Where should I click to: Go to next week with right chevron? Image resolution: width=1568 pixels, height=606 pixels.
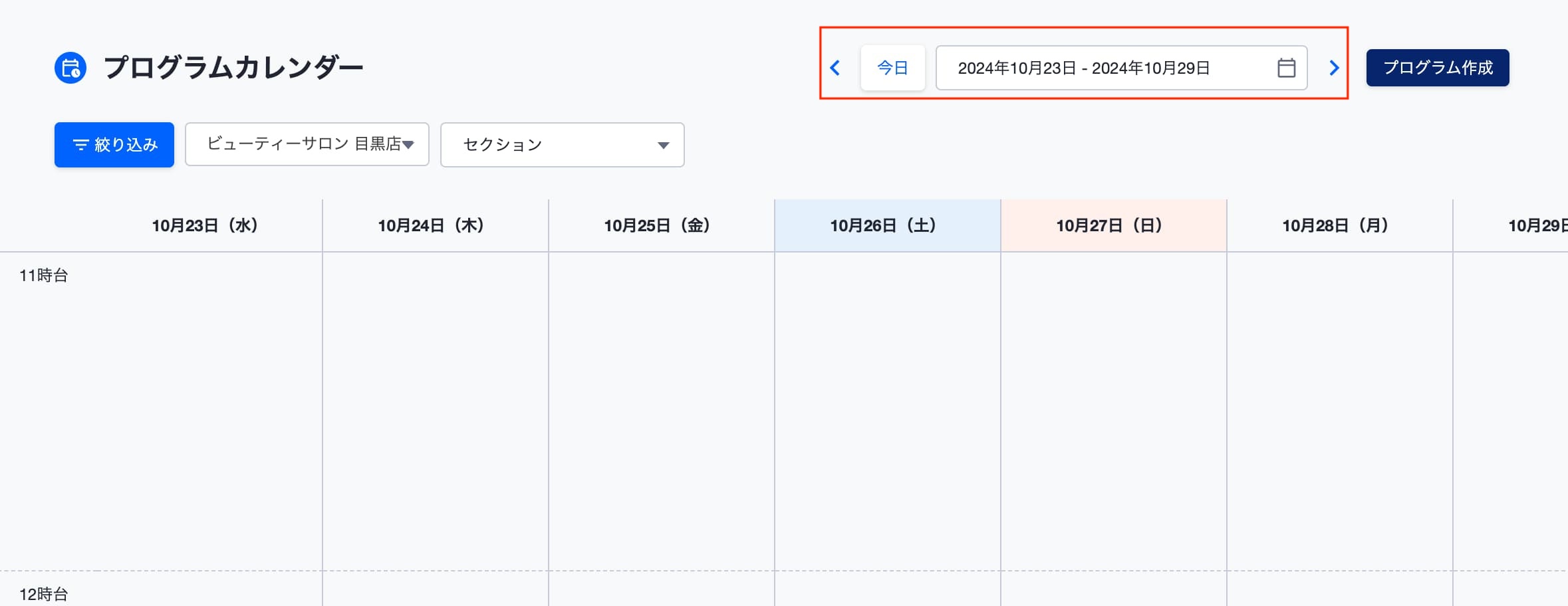[1334, 68]
